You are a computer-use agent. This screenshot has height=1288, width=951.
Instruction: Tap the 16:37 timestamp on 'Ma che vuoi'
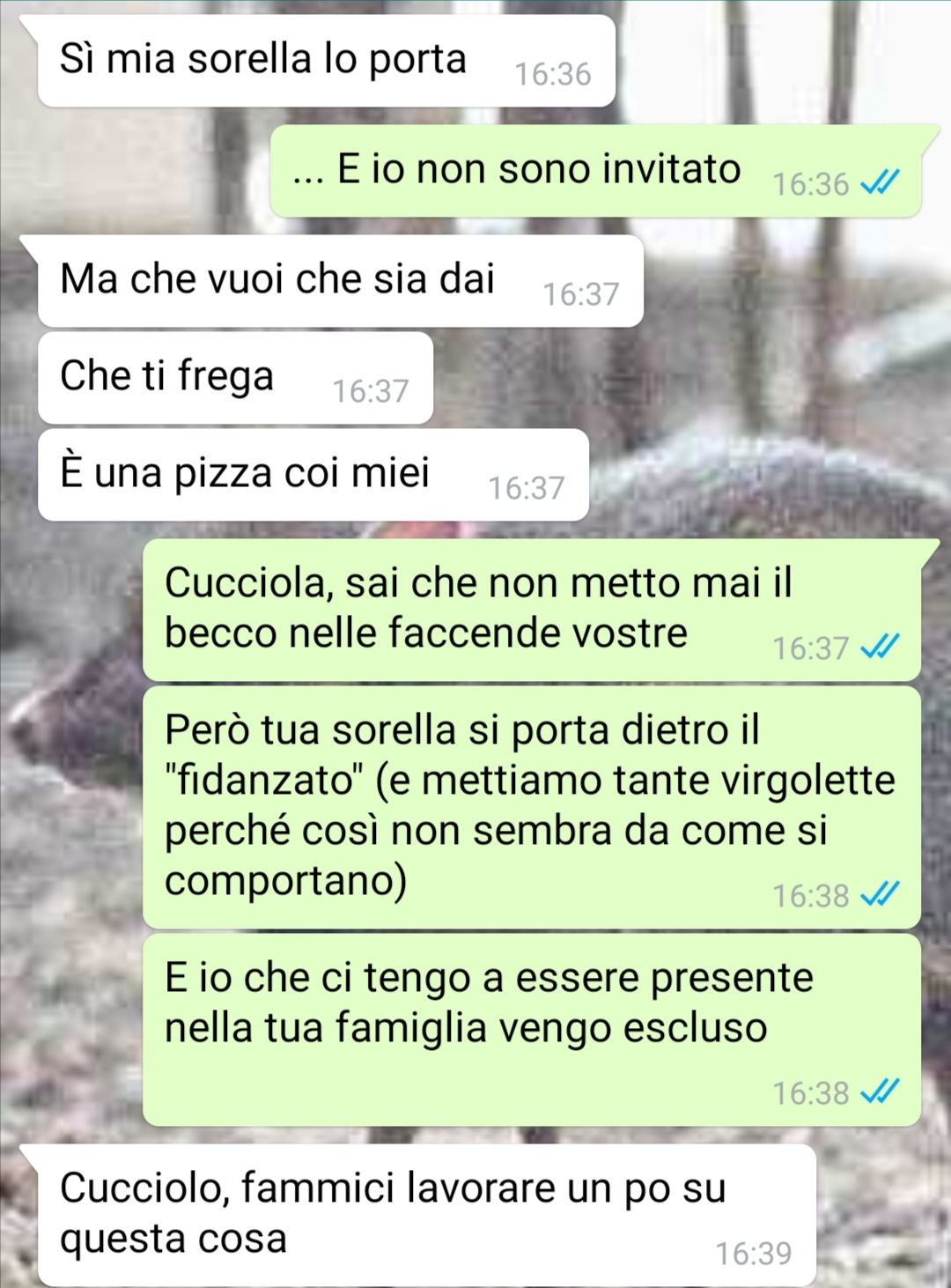581,293
